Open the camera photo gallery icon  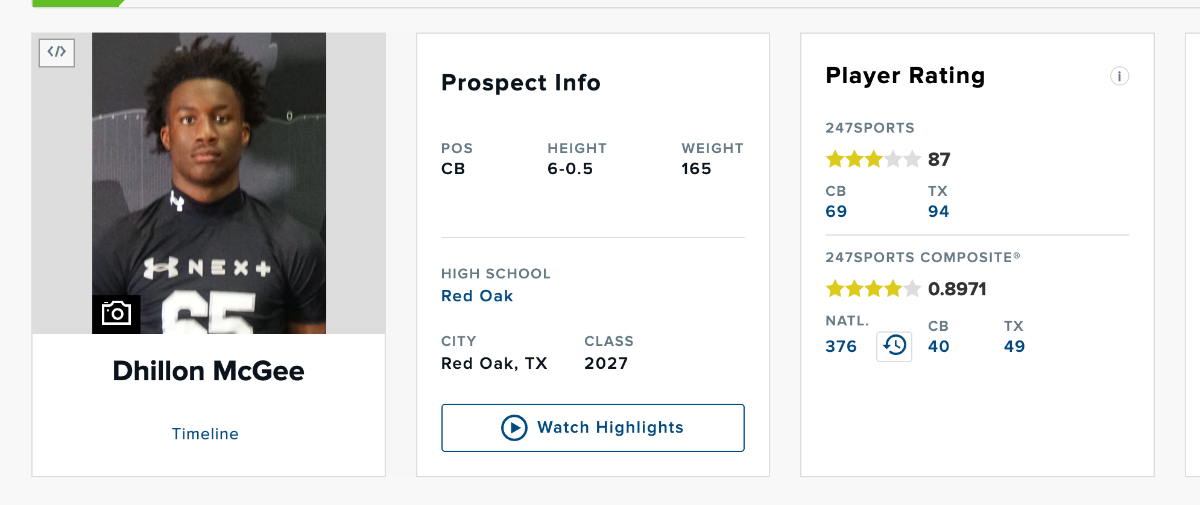click(x=116, y=314)
